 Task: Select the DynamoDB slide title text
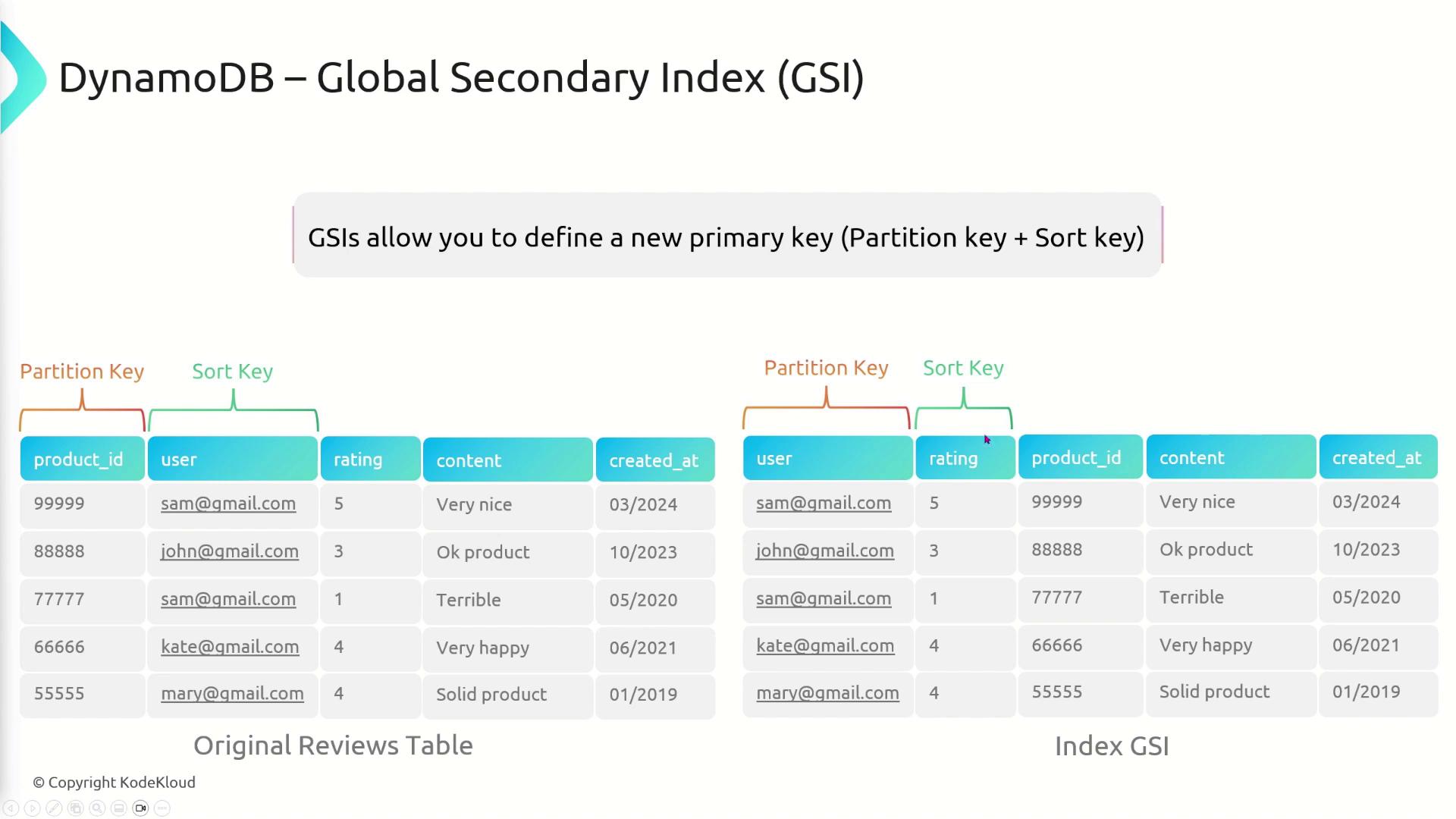click(461, 77)
